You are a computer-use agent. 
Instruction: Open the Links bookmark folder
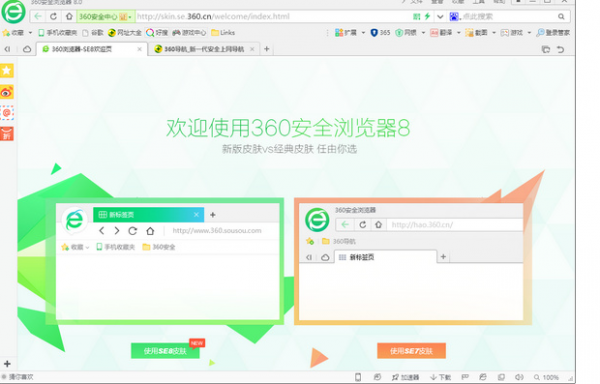click(223, 33)
